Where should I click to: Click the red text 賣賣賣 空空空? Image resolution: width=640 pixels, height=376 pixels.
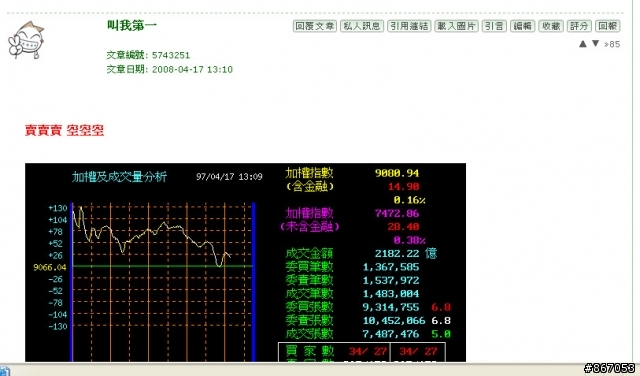tap(64, 131)
